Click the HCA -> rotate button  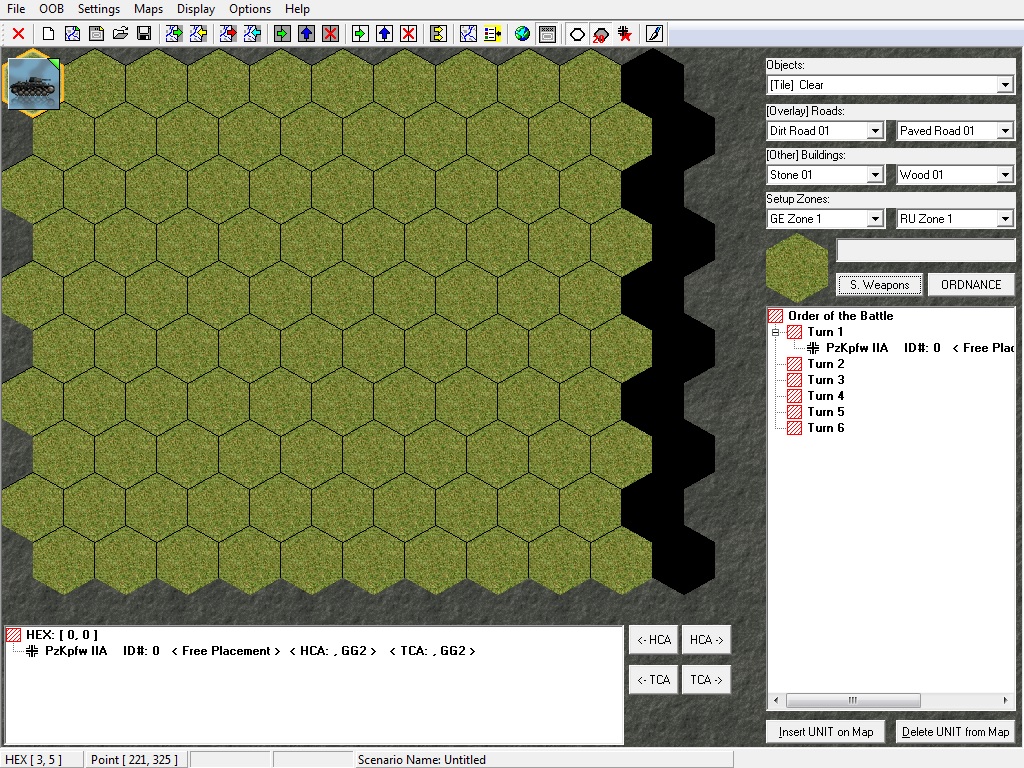click(x=707, y=640)
